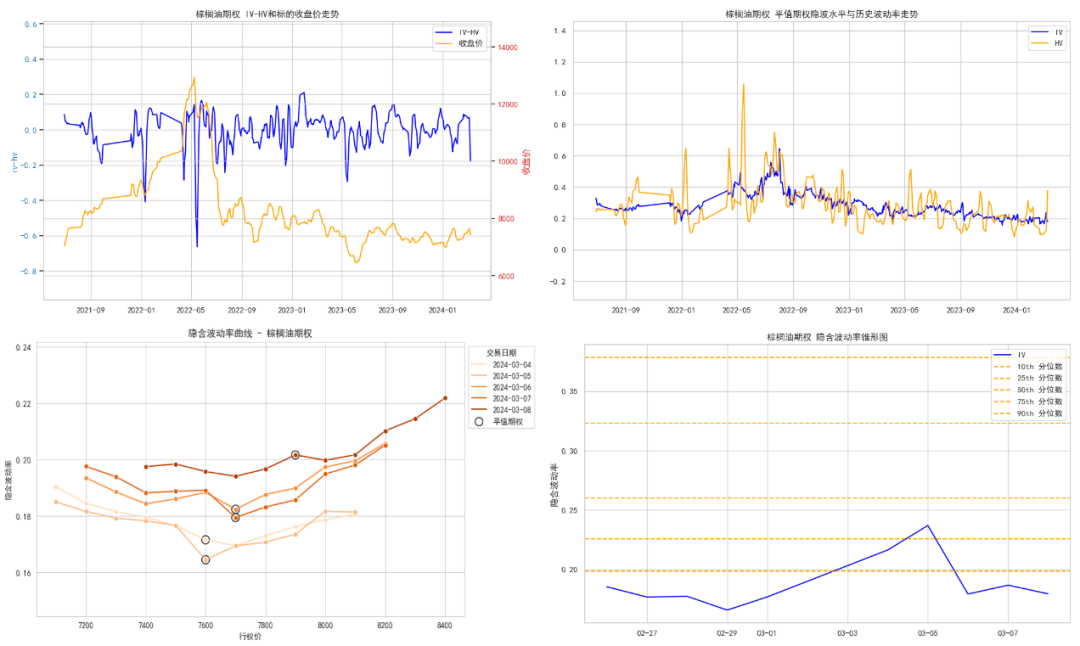Viewport: 1080px width, 646px height.
Task: Click the '12000' right axis tick
Action: click(508, 105)
